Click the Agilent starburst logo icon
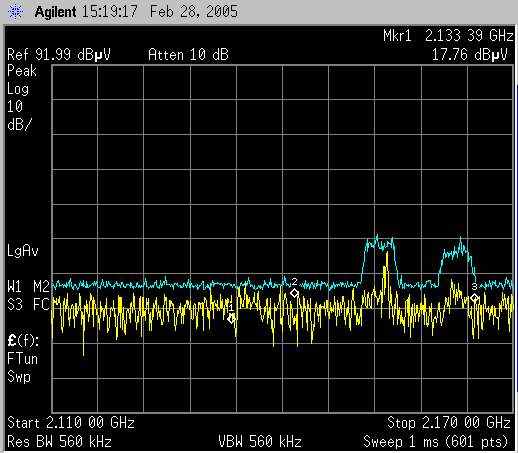 click(x=15, y=12)
